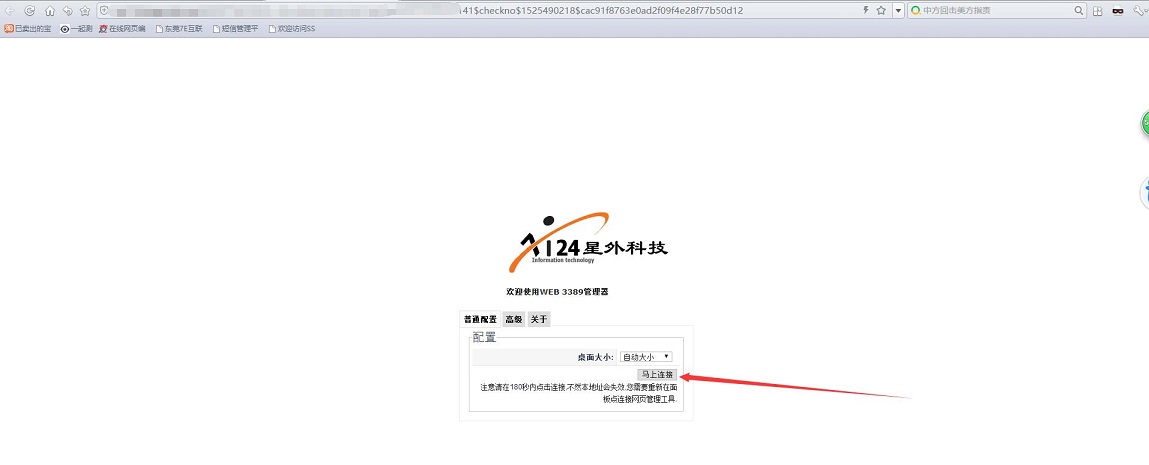Open bookmark 欢迎访问SS
The height and width of the screenshot is (465, 1149).
click(292, 29)
